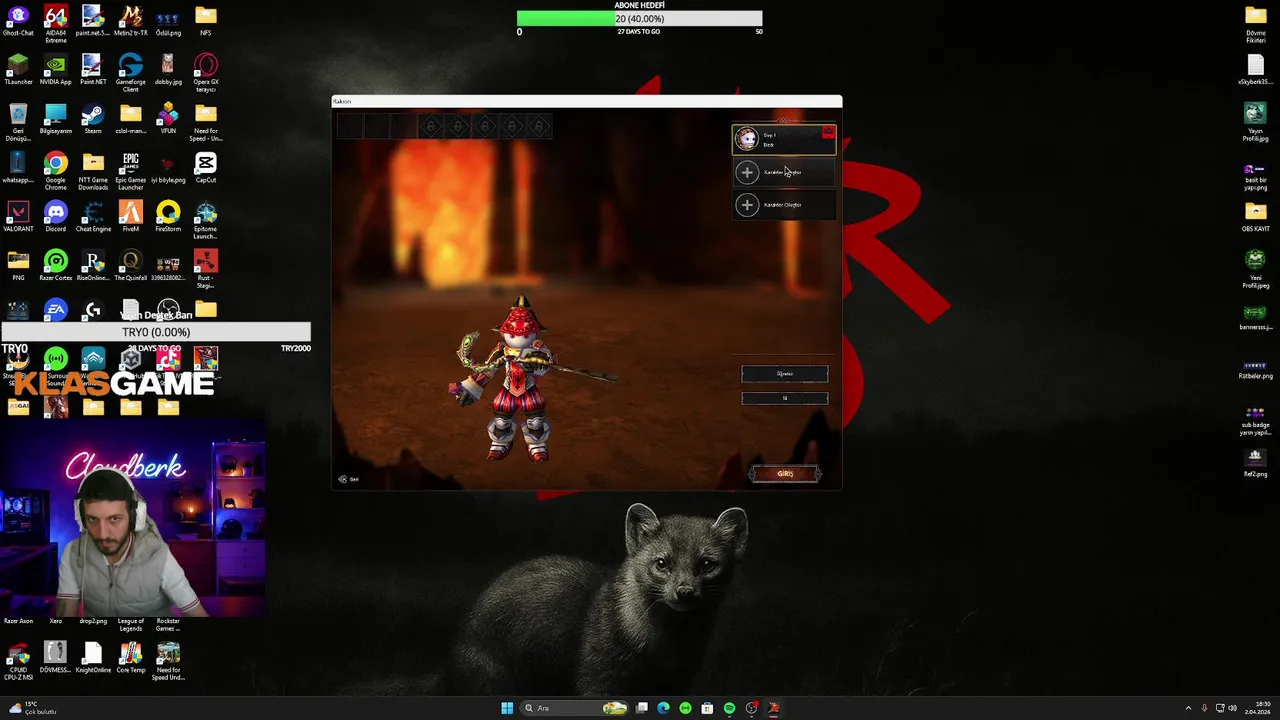Click the volume icon in system tray
The width and height of the screenshot is (1280, 720).
pyautogui.click(x=1232, y=708)
